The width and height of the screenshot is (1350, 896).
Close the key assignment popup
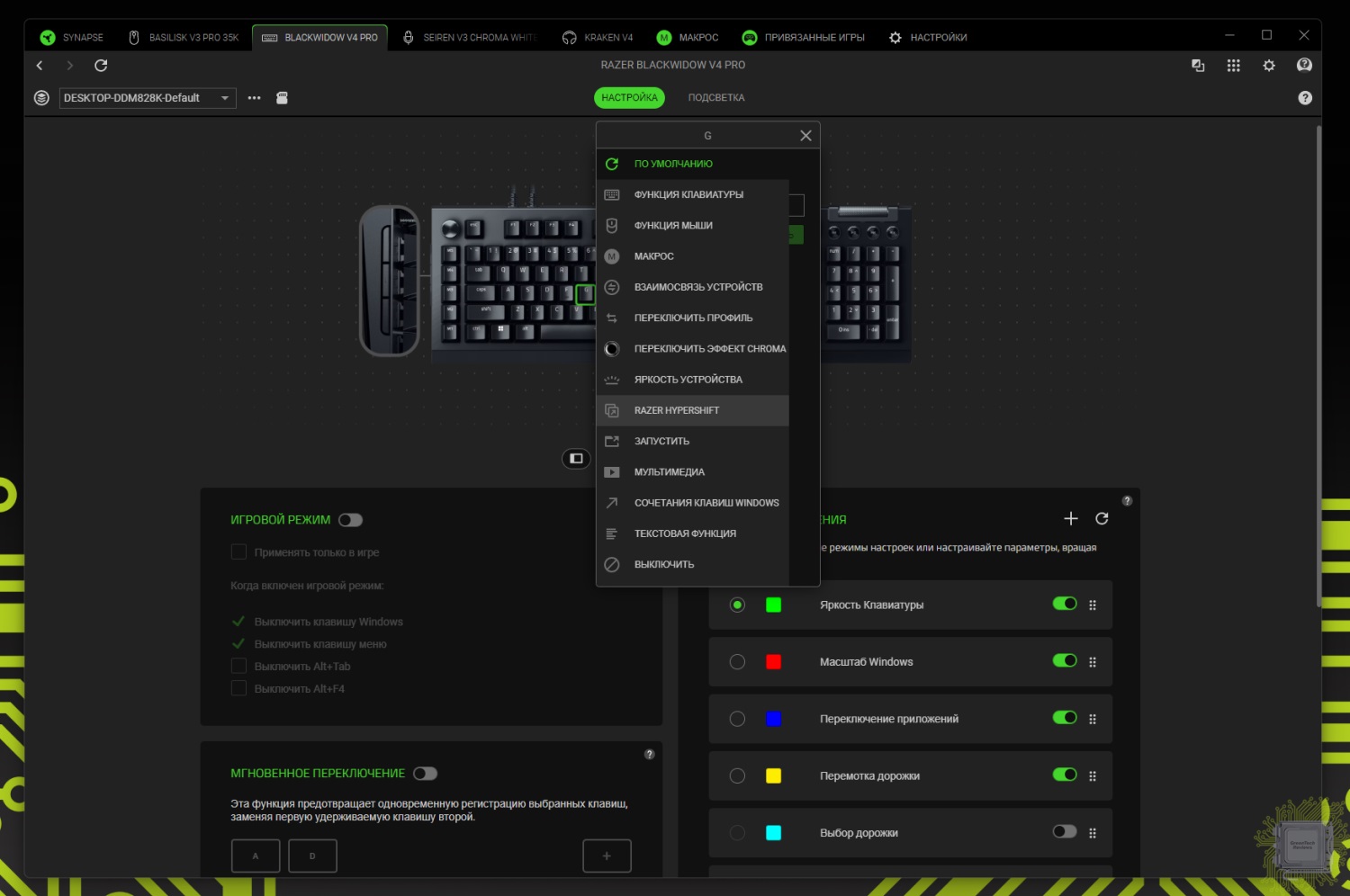click(x=805, y=136)
